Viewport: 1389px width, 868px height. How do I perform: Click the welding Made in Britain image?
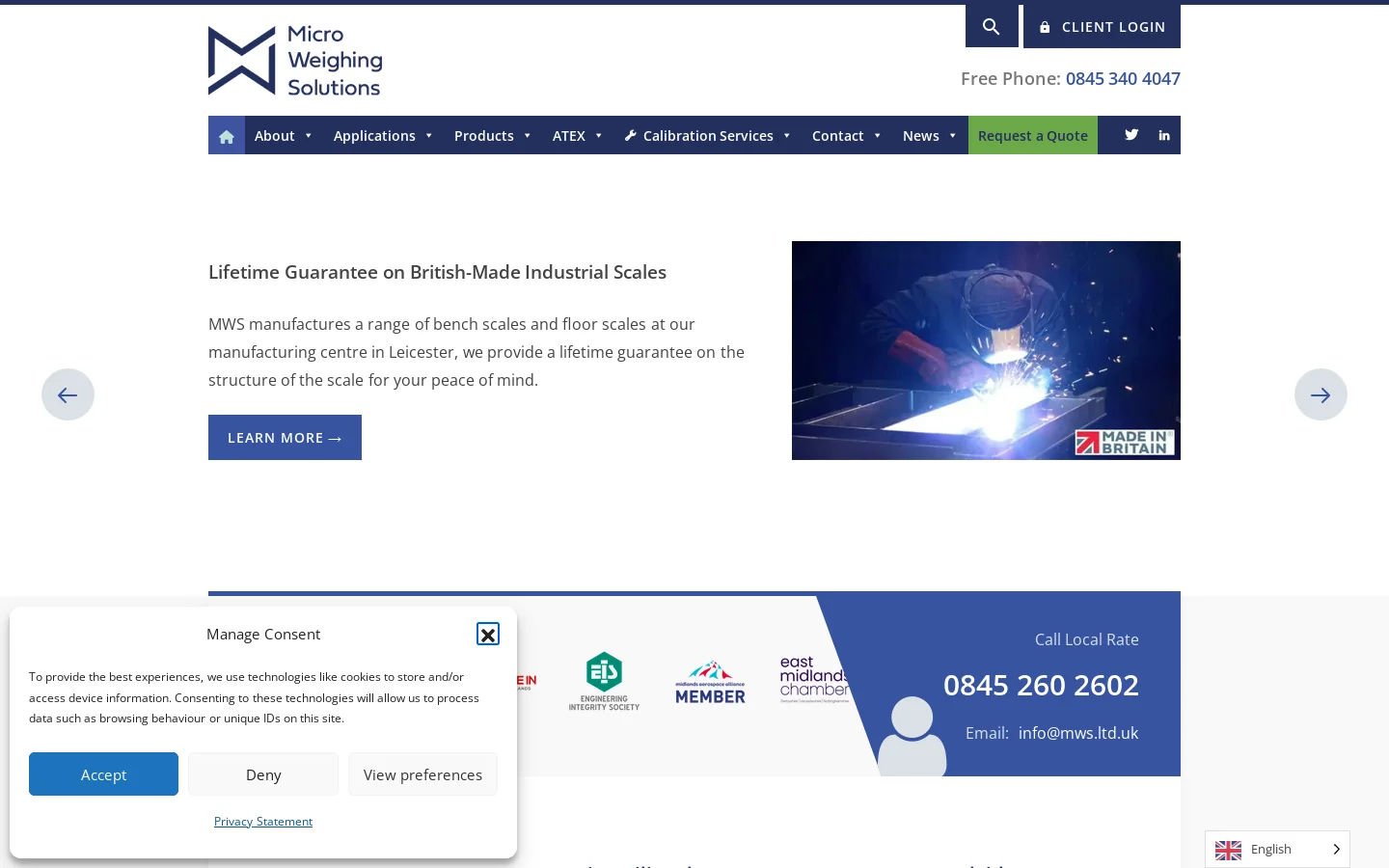(x=986, y=350)
